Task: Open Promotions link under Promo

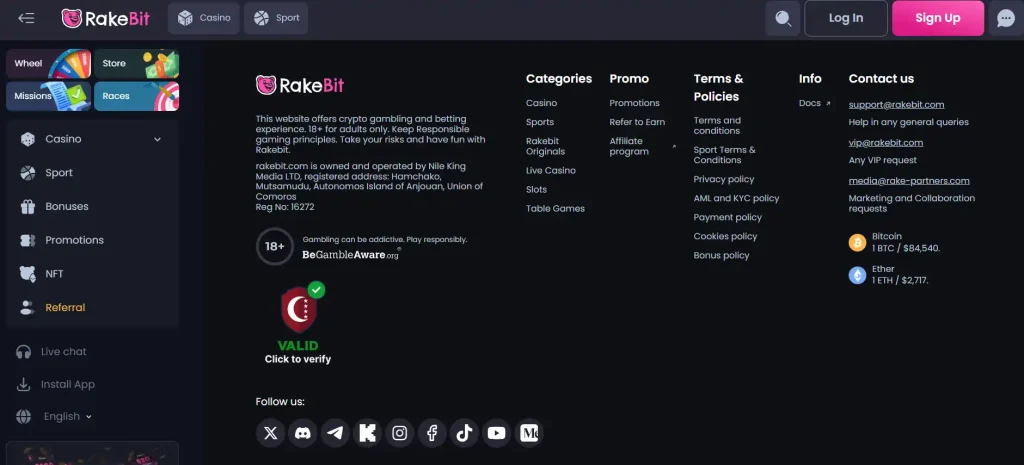Action: (635, 103)
